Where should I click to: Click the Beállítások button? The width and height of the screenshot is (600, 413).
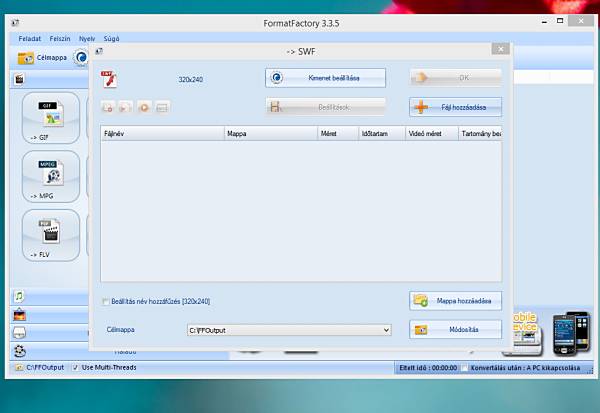(x=325, y=107)
